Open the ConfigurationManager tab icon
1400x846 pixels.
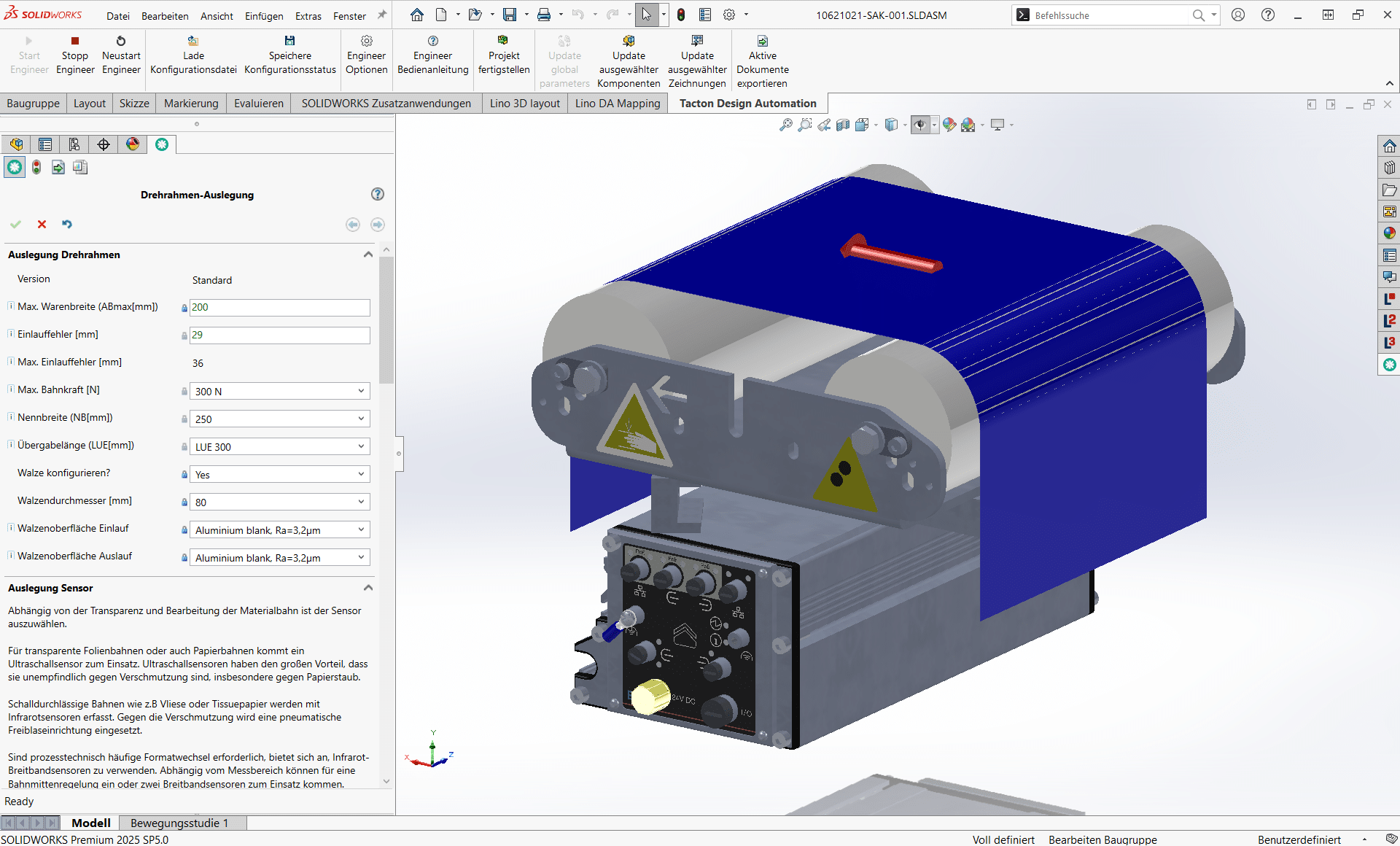(x=74, y=144)
